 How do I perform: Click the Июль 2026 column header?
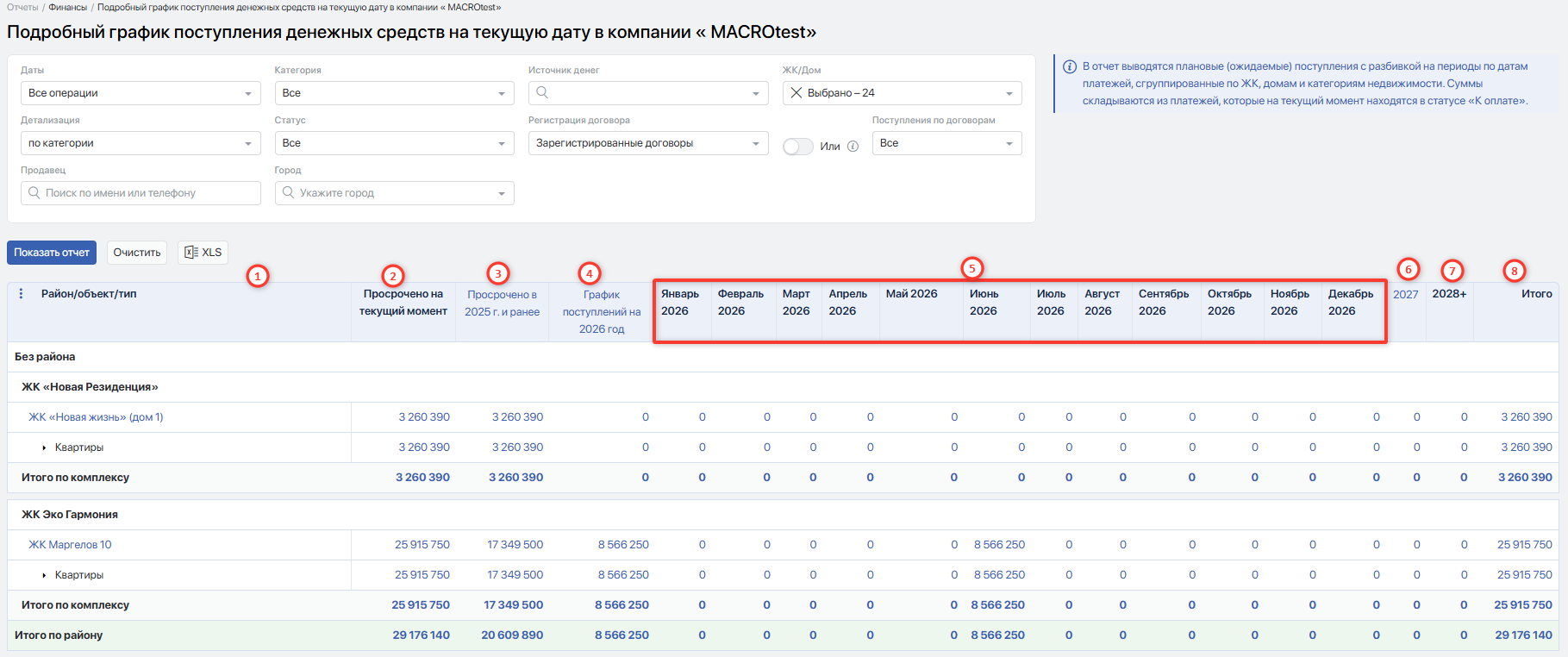tap(1052, 303)
